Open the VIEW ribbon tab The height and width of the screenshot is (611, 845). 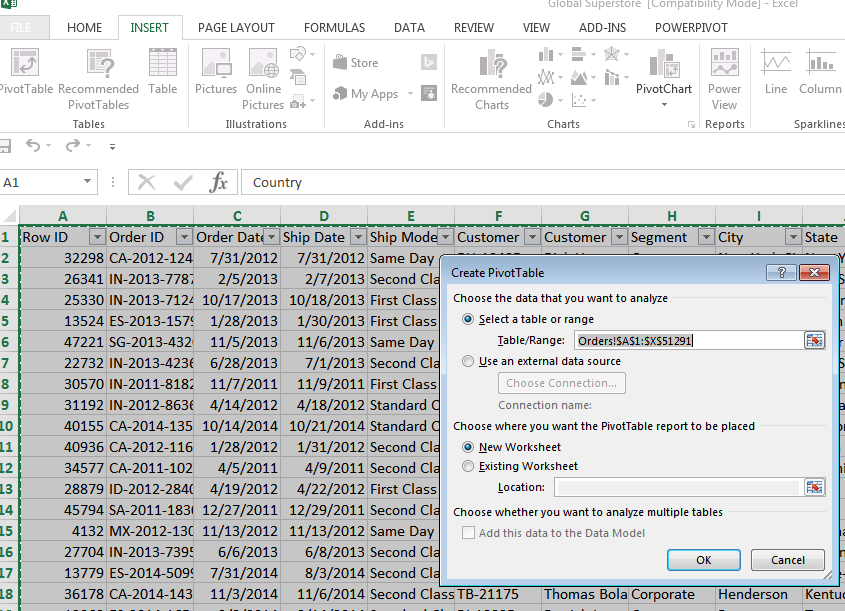click(536, 27)
